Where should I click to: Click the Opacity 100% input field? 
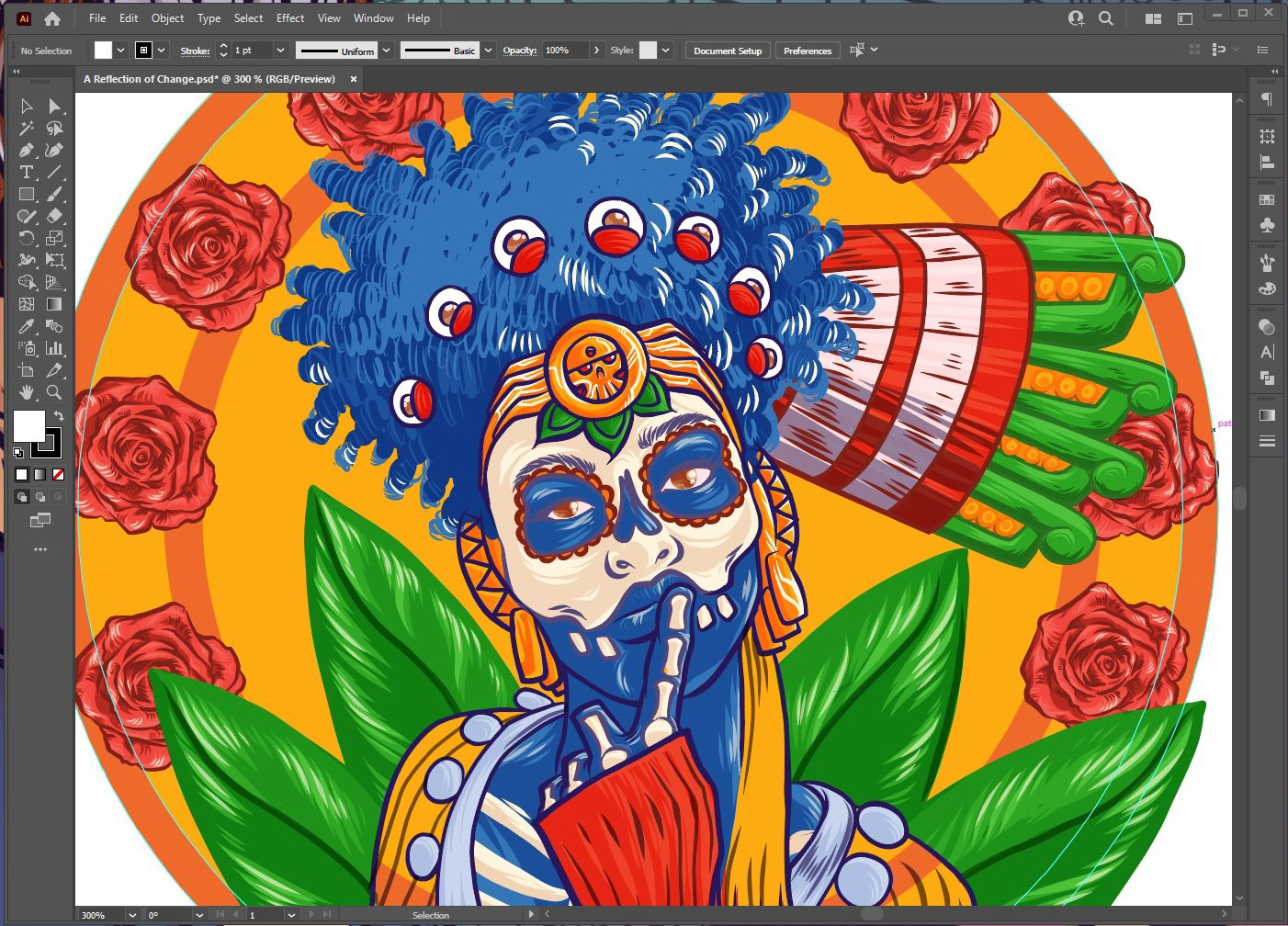click(x=565, y=51)
